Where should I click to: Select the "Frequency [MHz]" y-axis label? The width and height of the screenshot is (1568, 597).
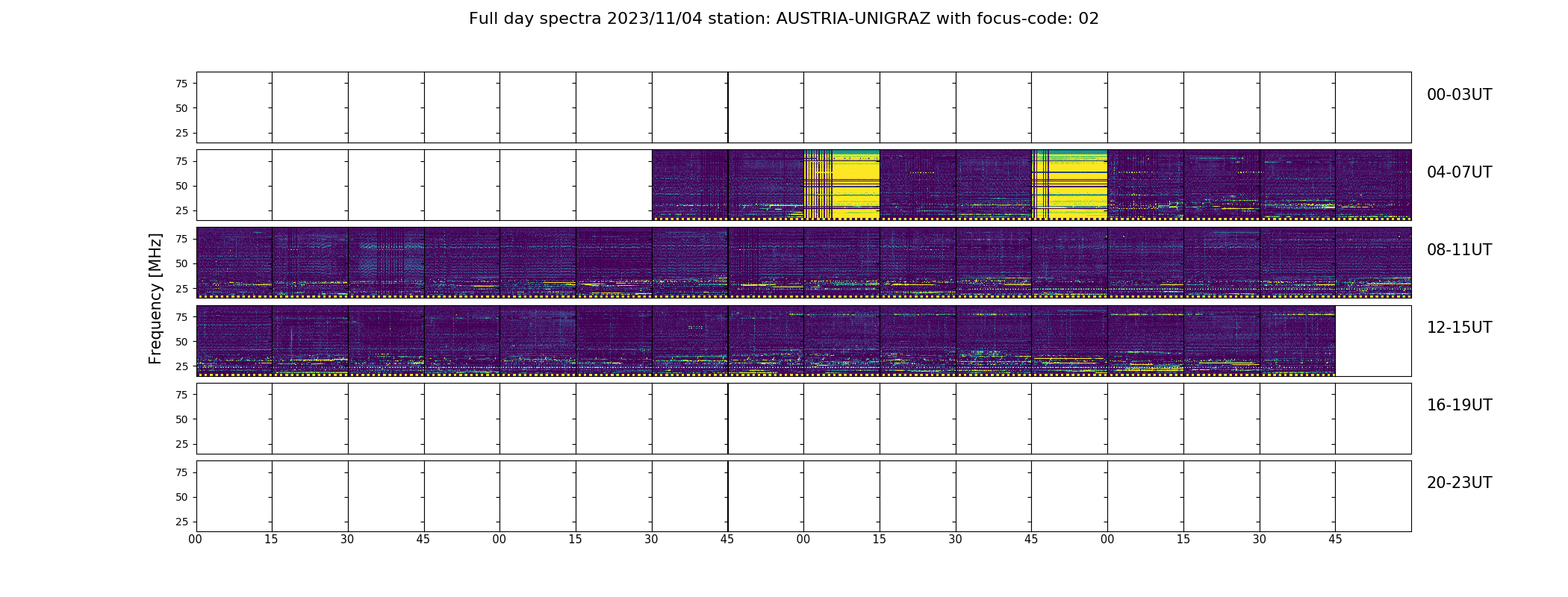coord(155,298)
